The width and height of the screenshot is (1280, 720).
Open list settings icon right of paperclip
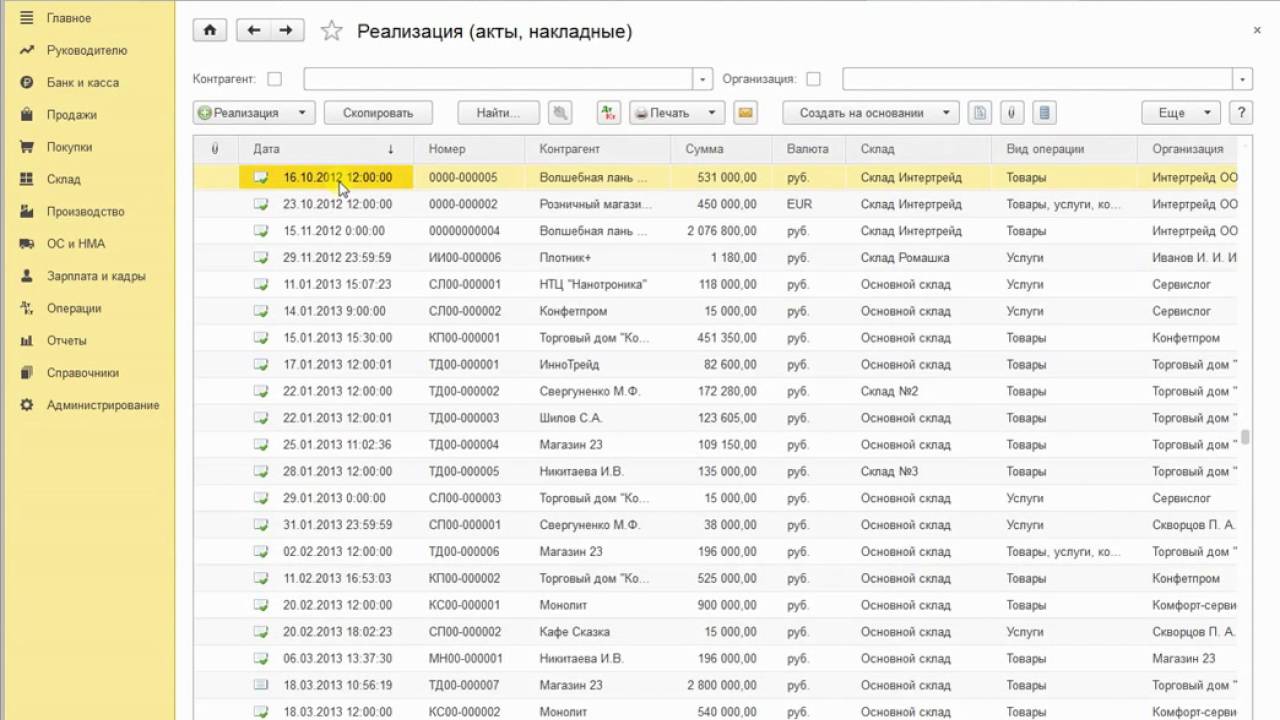[1044, 113]
